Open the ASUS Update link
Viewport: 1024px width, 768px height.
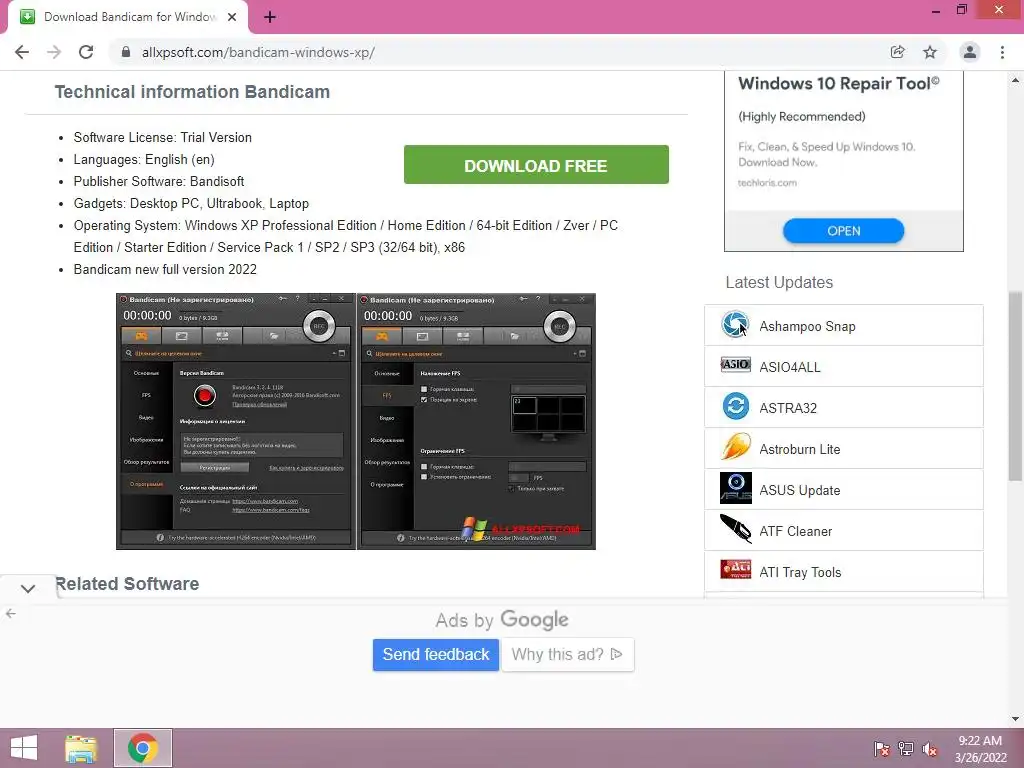coord(799,490)
